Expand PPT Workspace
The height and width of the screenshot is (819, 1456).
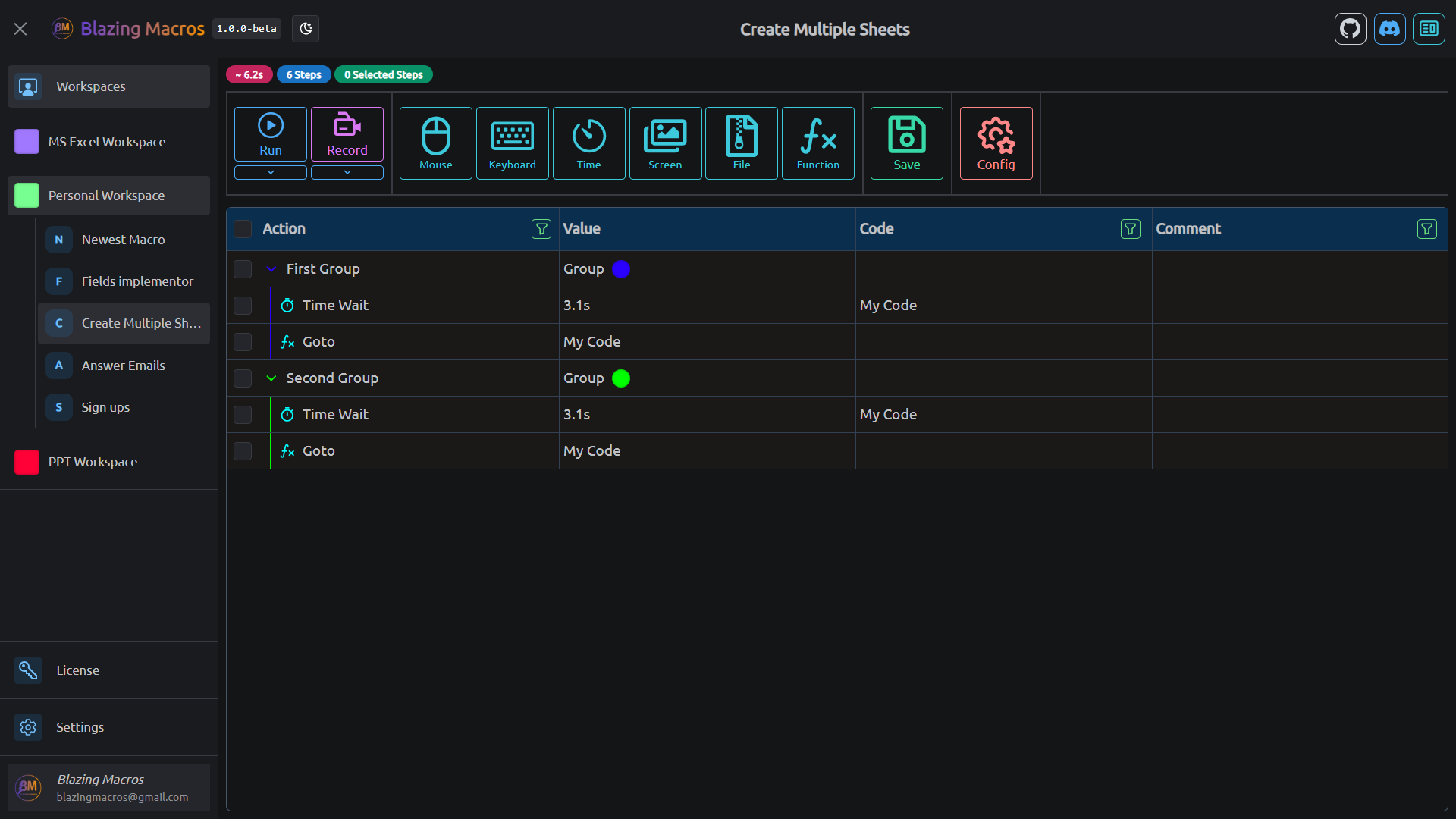click(x=108, y=462)
